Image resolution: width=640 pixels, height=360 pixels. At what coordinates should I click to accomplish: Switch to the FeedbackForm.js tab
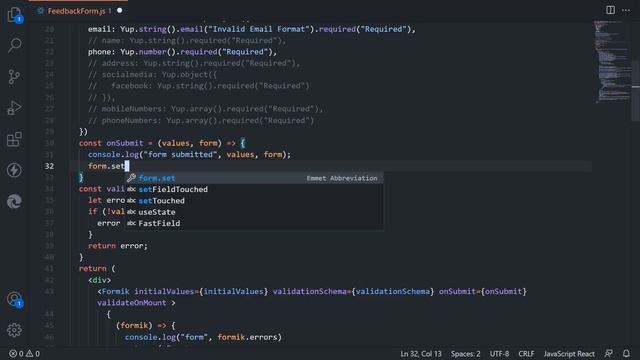(x=77, y=11)
